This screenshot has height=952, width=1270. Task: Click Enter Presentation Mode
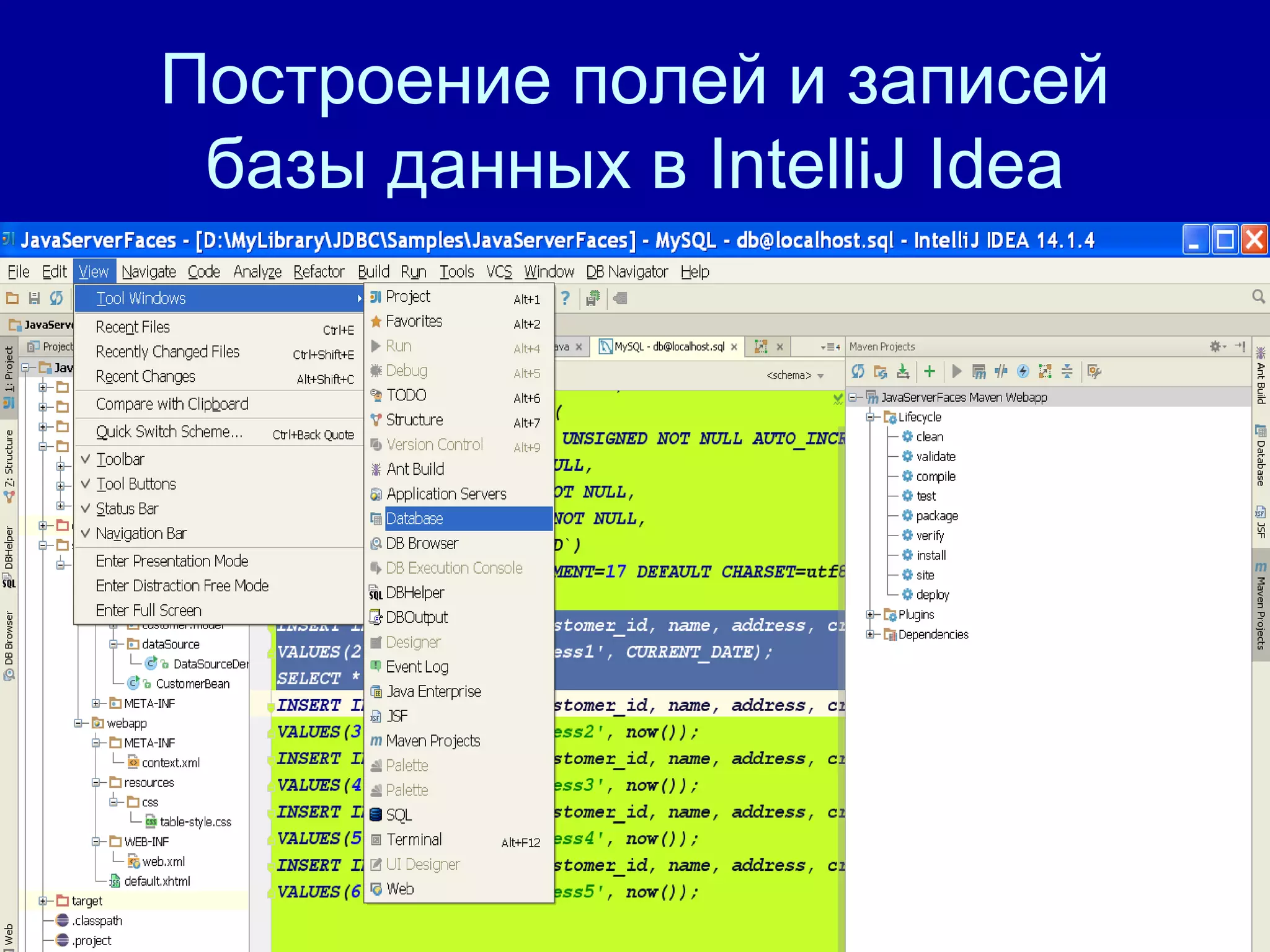point(219,561)
